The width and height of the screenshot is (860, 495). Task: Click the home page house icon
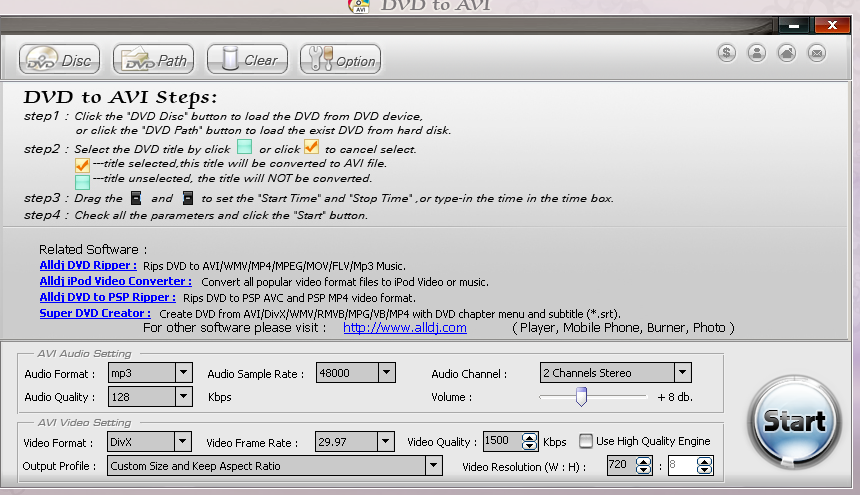coord(787,53)
